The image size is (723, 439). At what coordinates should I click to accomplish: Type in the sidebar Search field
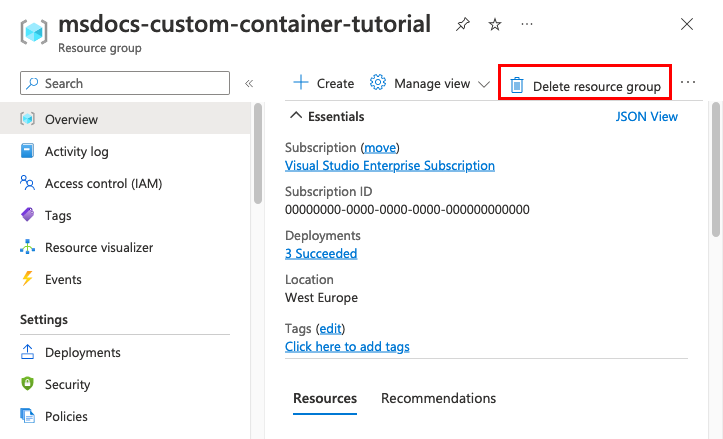[x=130, y=84]
